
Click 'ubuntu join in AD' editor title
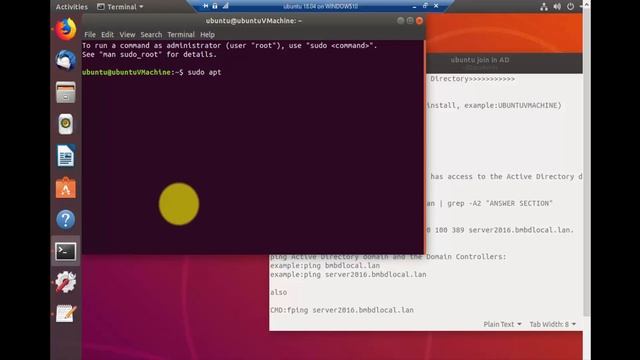[480, 60]
